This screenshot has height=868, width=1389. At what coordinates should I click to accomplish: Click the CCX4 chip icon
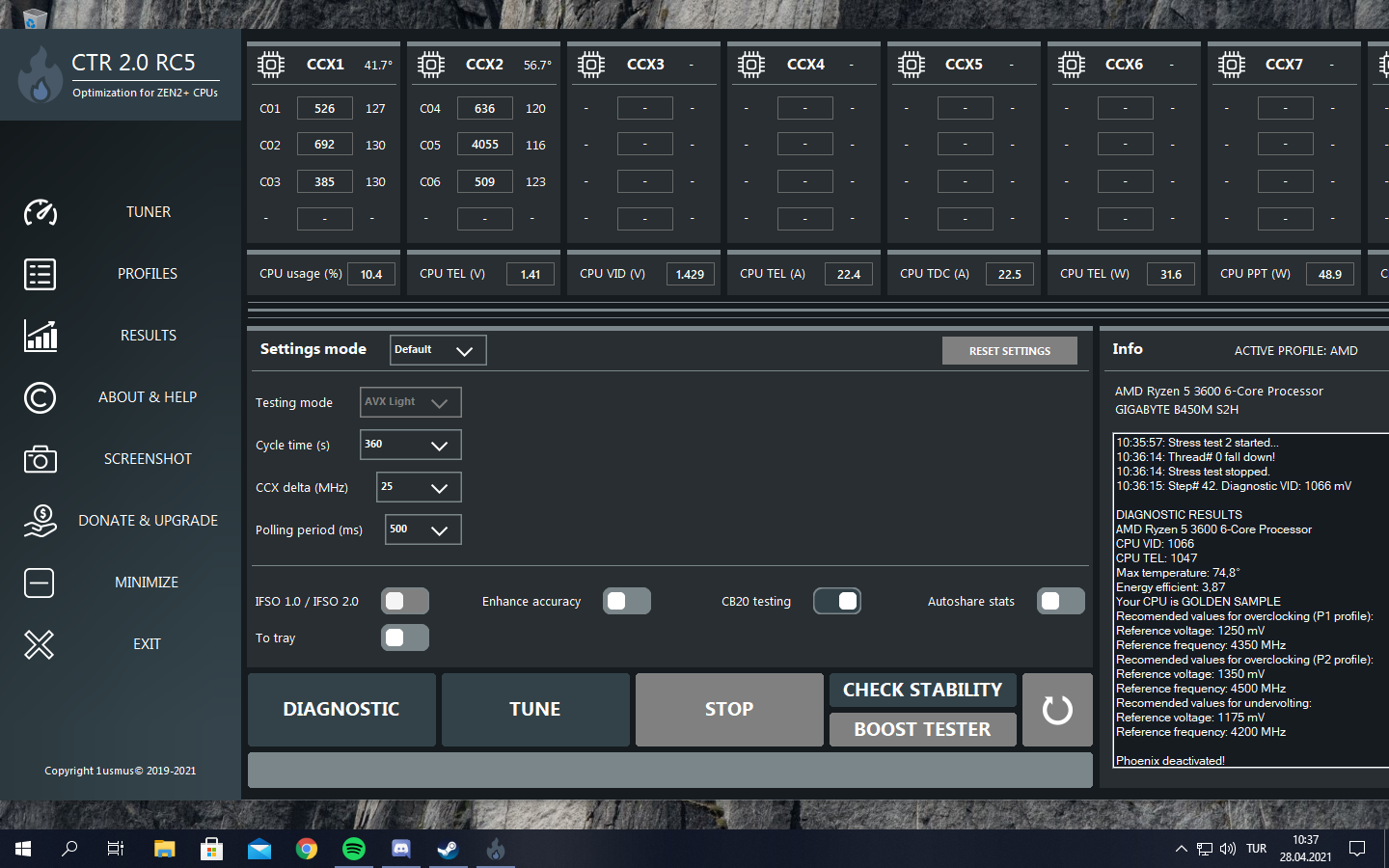pos(751,65)
